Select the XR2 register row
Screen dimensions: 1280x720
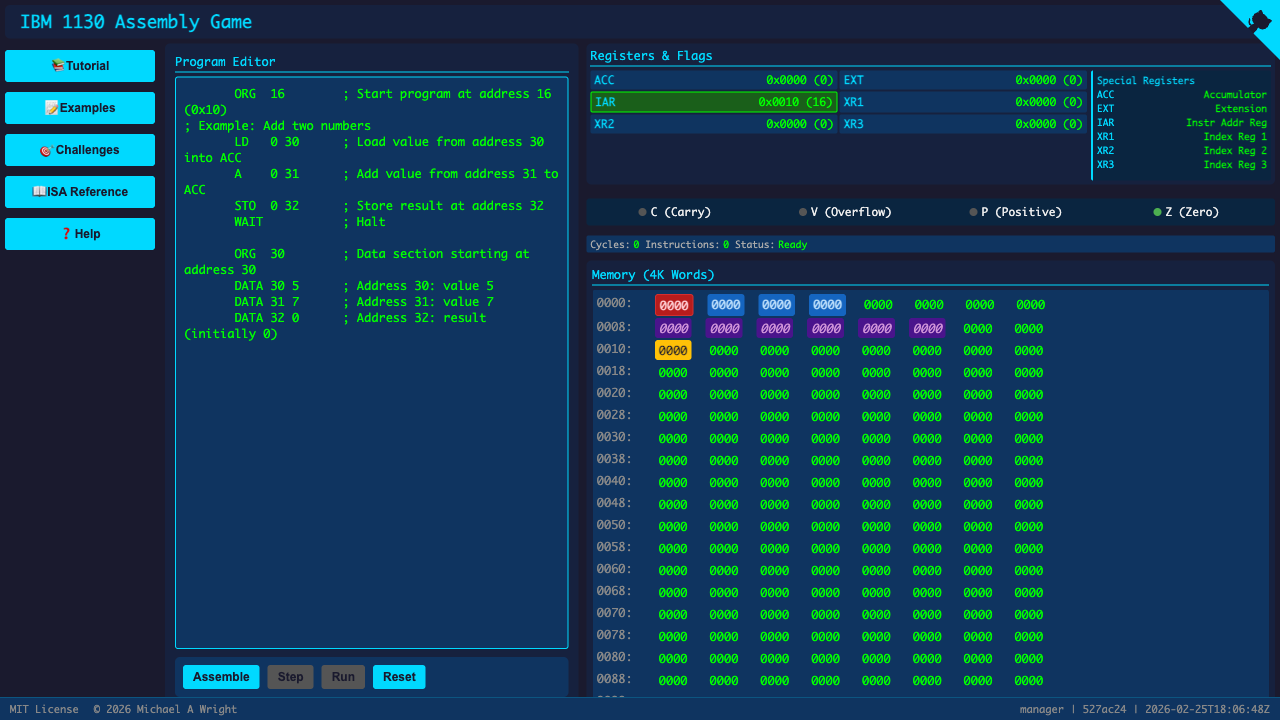[x=713, y=124]
